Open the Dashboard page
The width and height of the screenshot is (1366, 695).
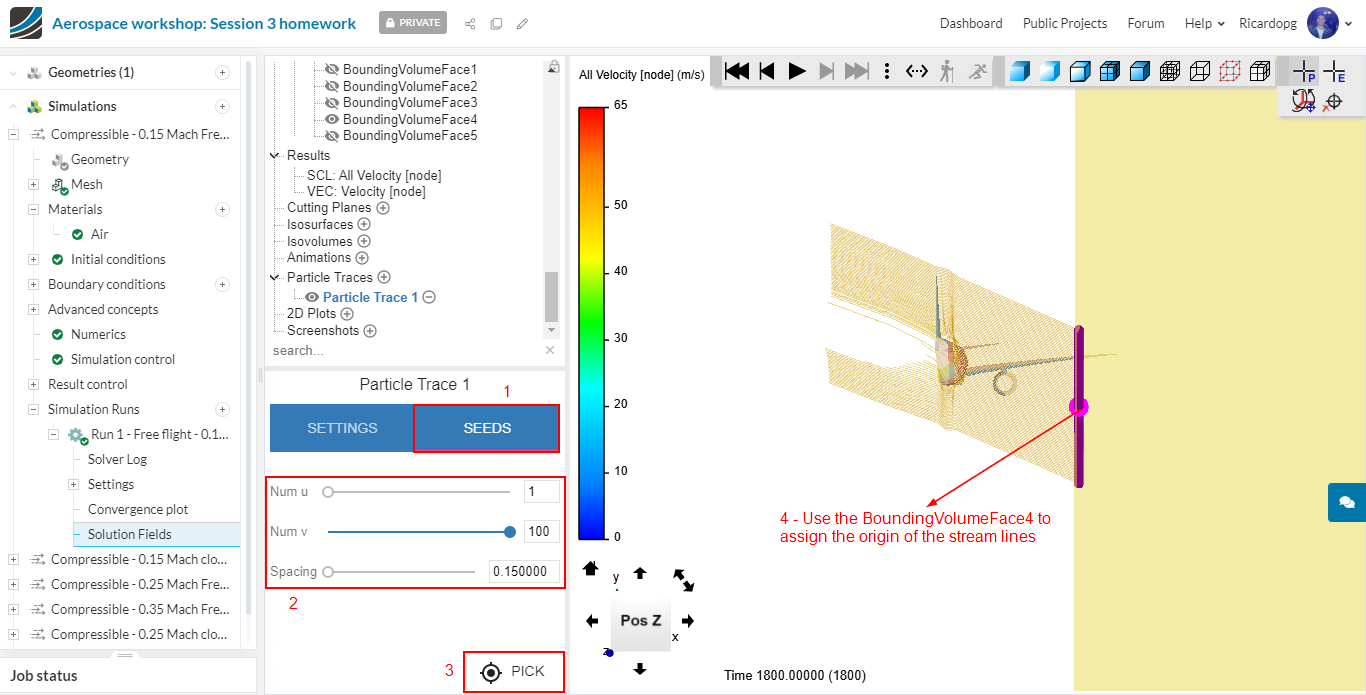pyautogui.click(x=971, y=23)
